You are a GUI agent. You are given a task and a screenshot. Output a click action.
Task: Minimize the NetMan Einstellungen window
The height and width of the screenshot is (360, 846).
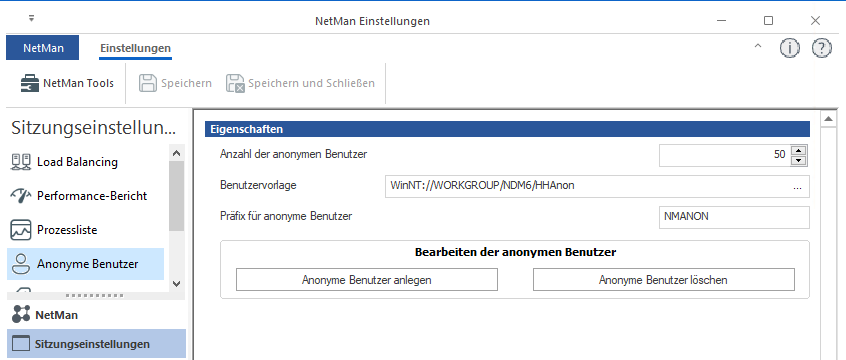point(721,21)
